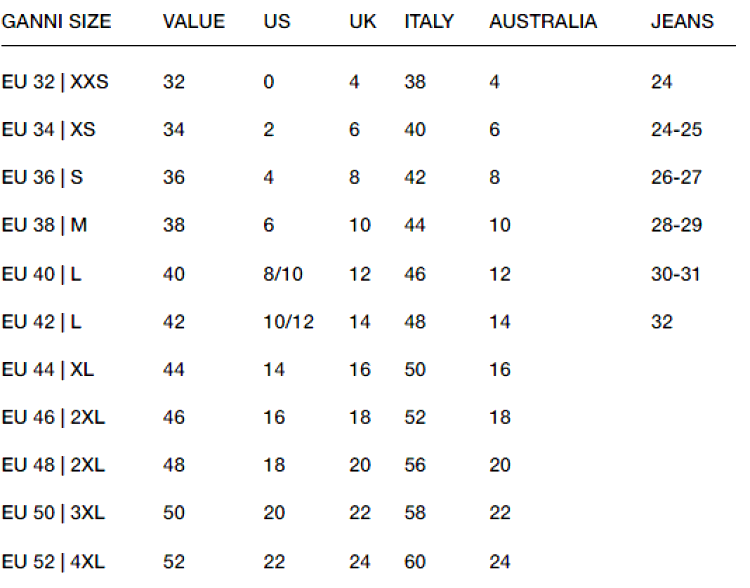Click the EU 44 | XL row label

point(47,370)
